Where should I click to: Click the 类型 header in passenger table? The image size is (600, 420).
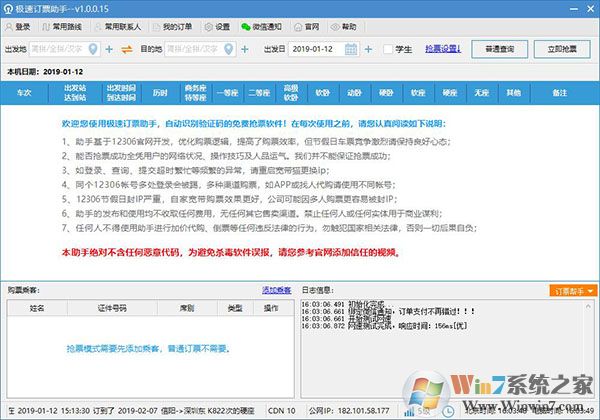point(235,308)
